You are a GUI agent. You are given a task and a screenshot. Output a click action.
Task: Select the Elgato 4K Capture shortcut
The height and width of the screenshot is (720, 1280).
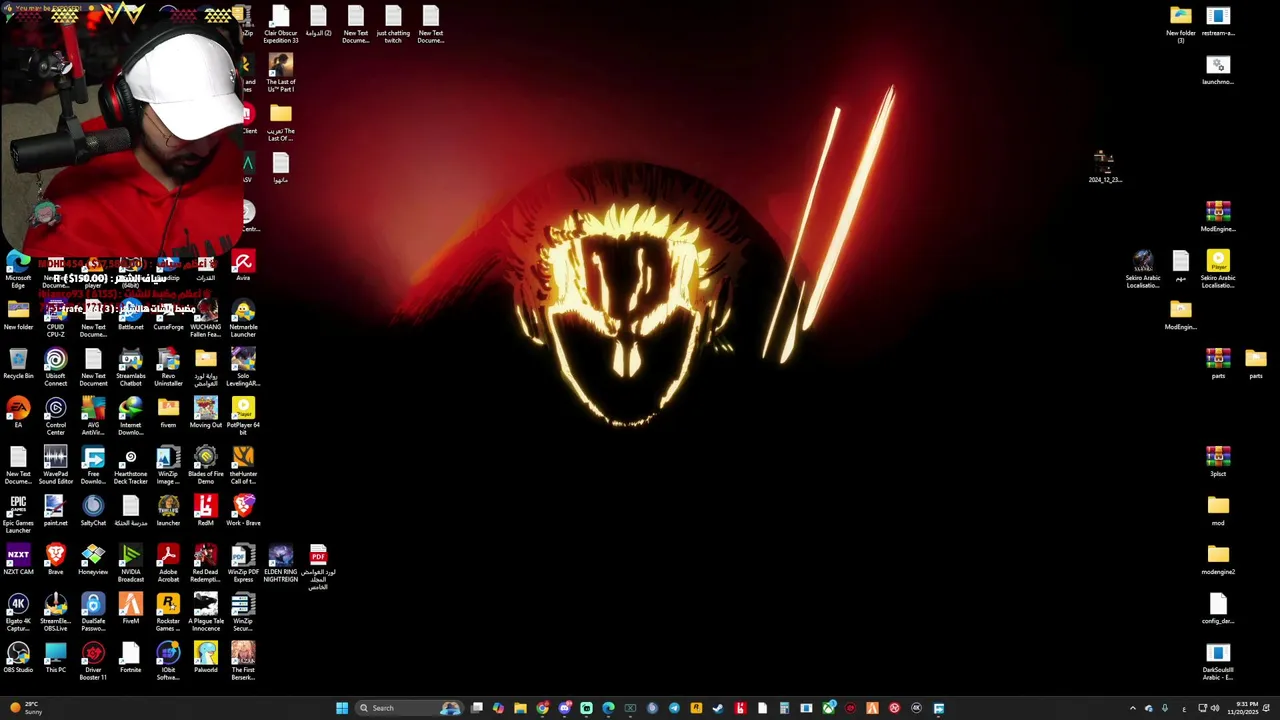pos(18,612)
